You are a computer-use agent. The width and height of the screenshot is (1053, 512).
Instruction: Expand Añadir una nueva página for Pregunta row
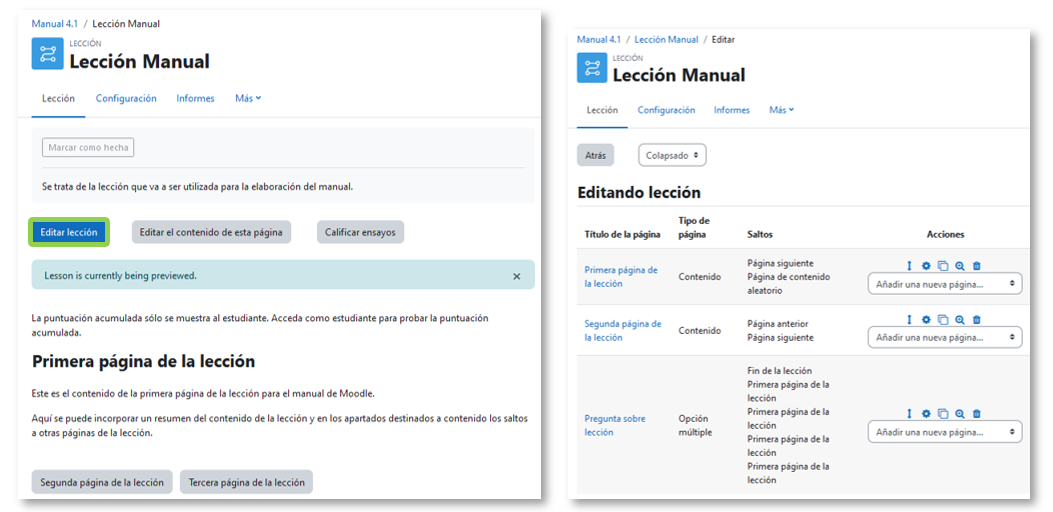(945, 432)
